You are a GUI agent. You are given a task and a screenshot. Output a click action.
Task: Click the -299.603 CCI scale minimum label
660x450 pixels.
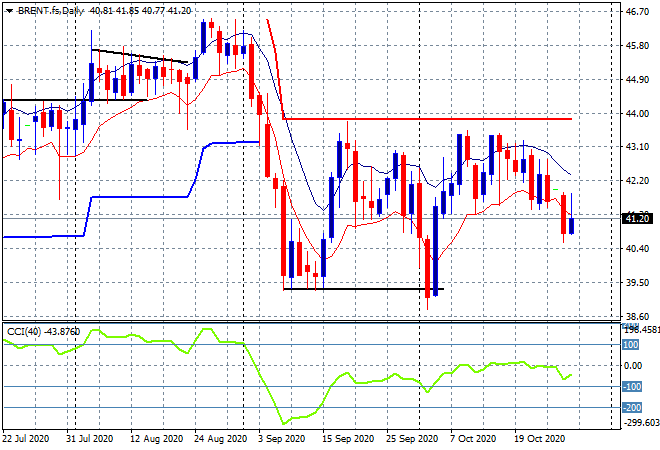pos(641,422)
